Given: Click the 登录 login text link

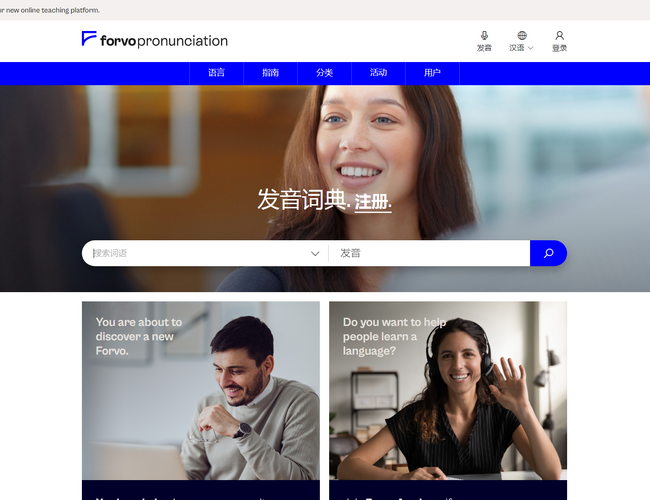Looking at the screenshot, I should click(x=559, y=48).
